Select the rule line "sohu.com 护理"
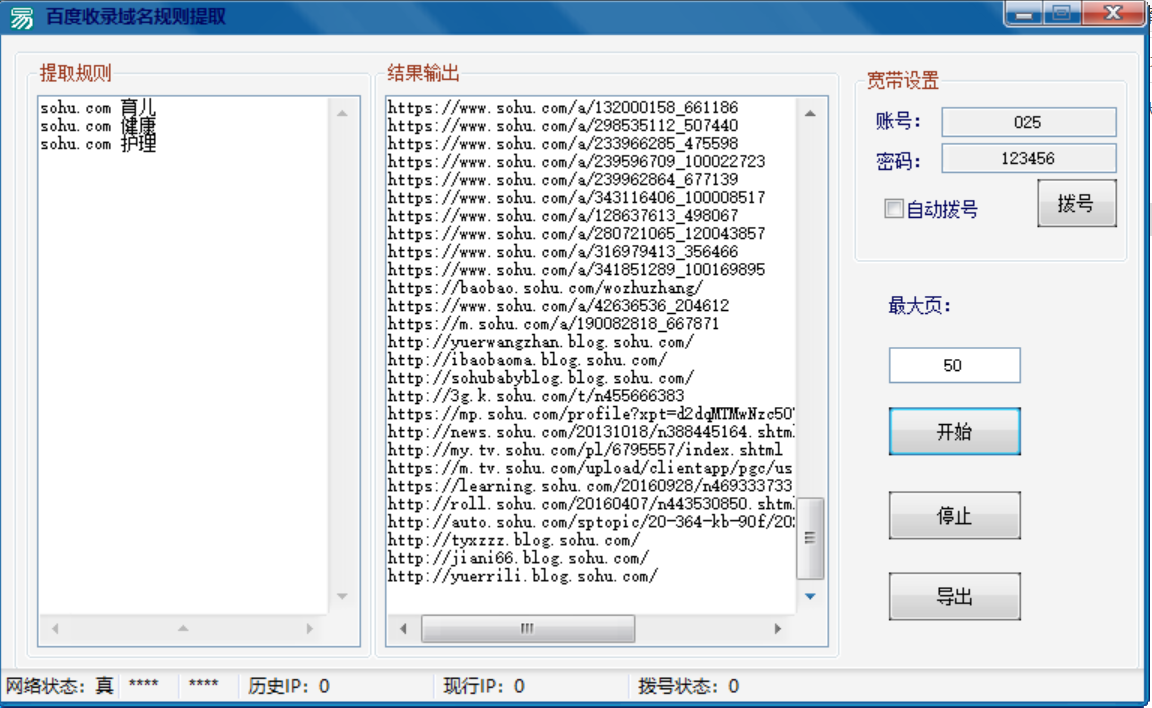The image size is (1152, 708). click(98, 144)
